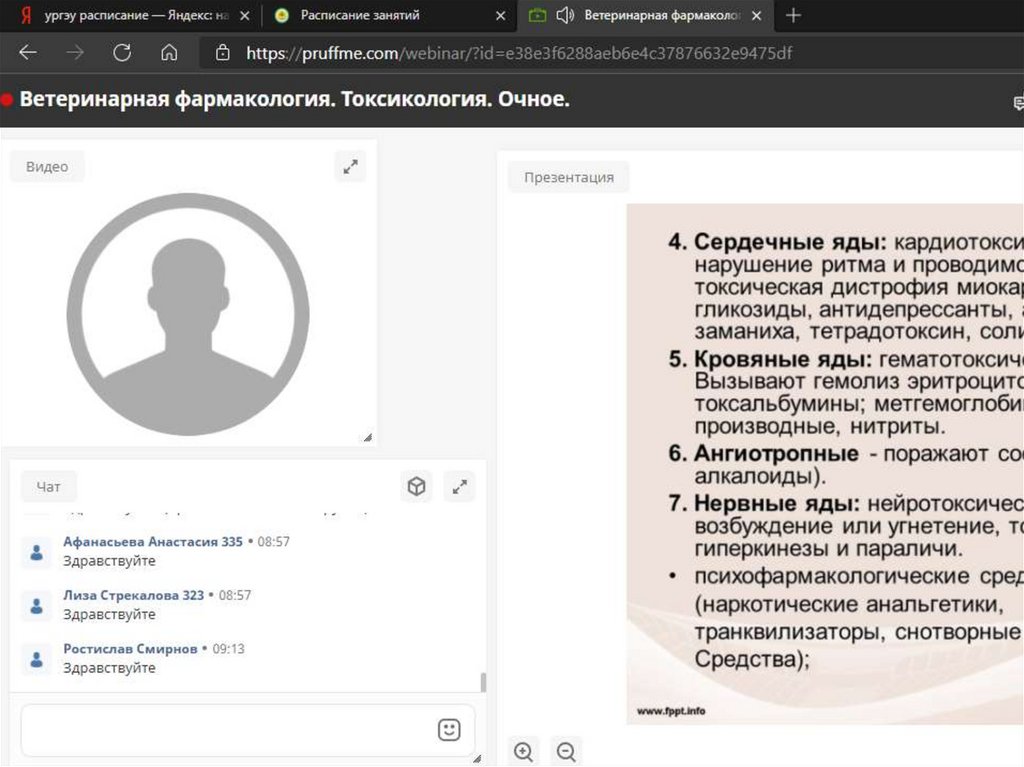Go to browser home page

pyautogui.click(x=170, y=53)
